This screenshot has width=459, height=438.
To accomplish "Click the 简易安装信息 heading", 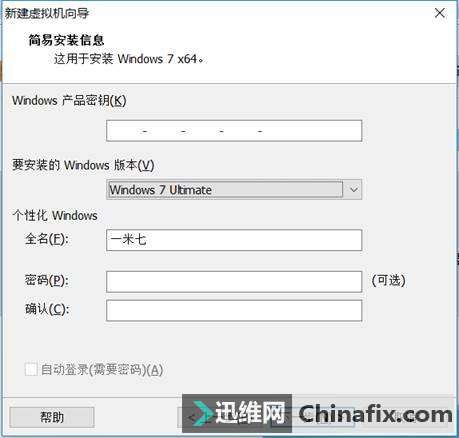I will coord(66,40).
